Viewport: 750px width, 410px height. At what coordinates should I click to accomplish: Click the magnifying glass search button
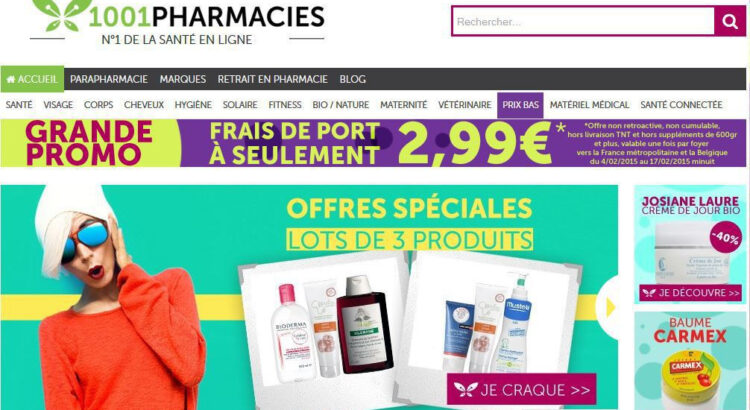pos(730,21)
